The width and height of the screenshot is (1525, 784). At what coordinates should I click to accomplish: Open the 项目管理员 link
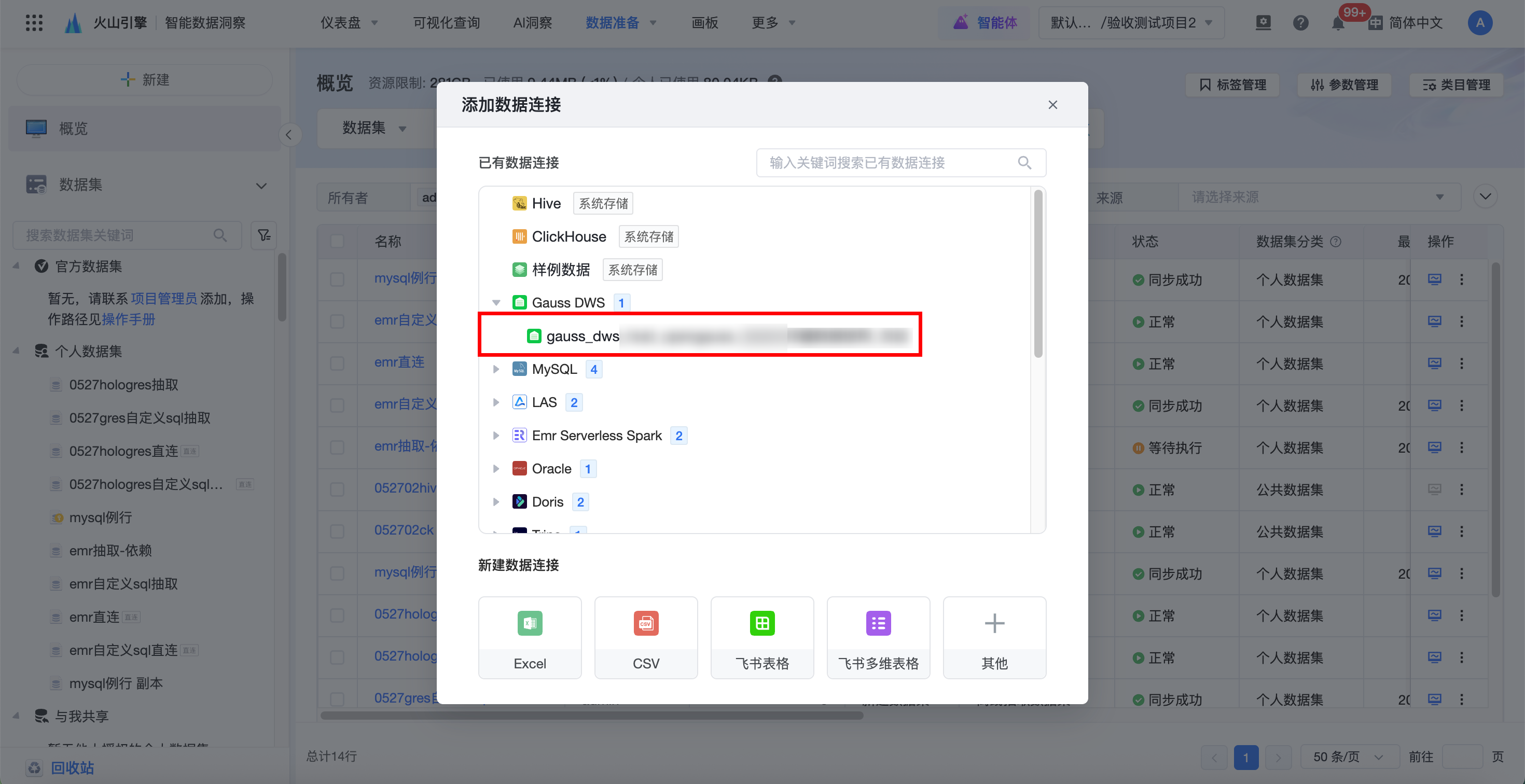(164, 298)
